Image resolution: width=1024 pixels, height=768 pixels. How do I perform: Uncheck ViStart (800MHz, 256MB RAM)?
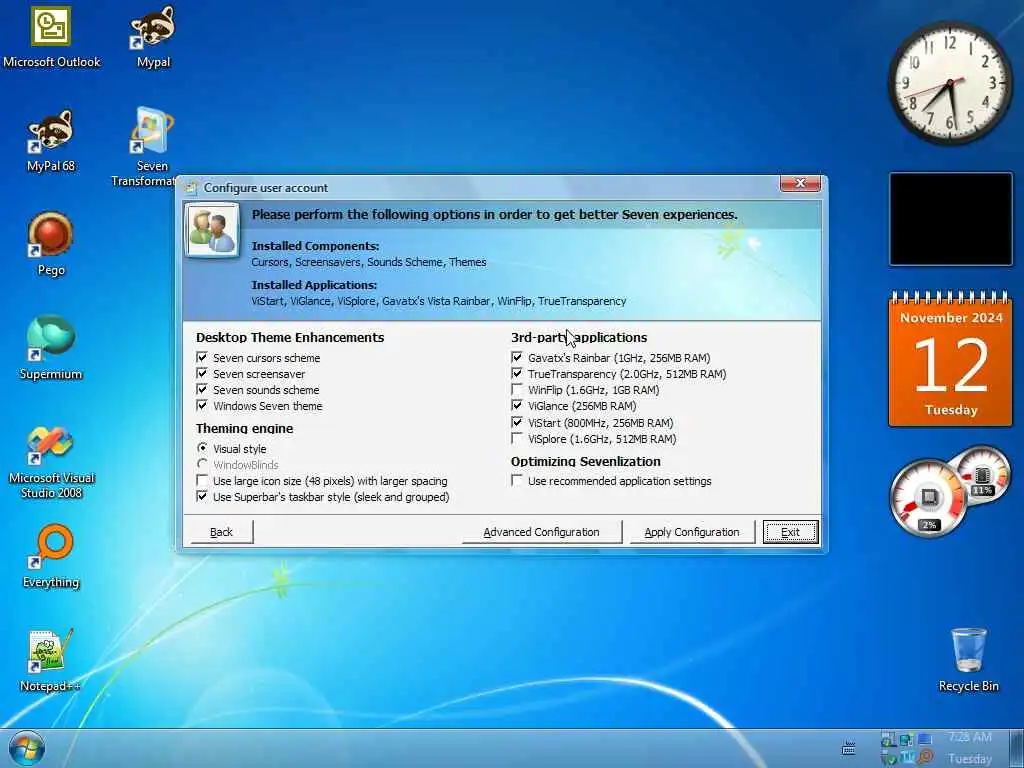tap(517, 423)
